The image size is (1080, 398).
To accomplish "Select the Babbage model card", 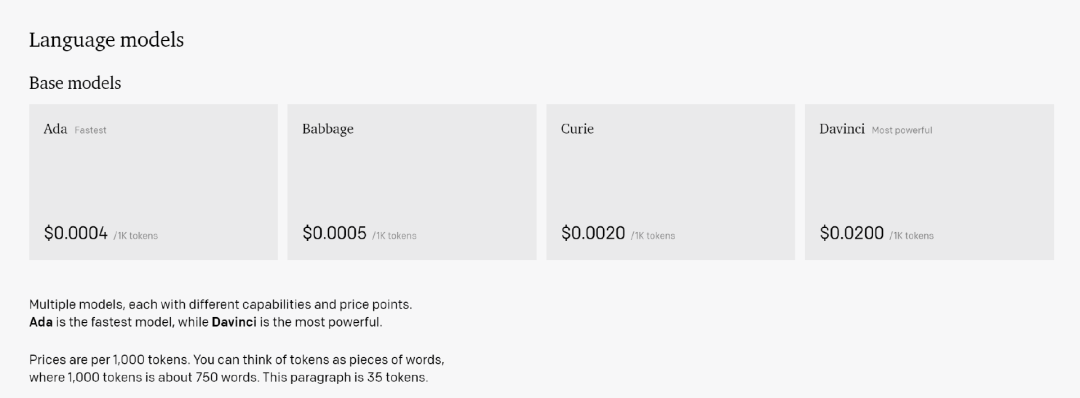I will [x=412, y=182].
